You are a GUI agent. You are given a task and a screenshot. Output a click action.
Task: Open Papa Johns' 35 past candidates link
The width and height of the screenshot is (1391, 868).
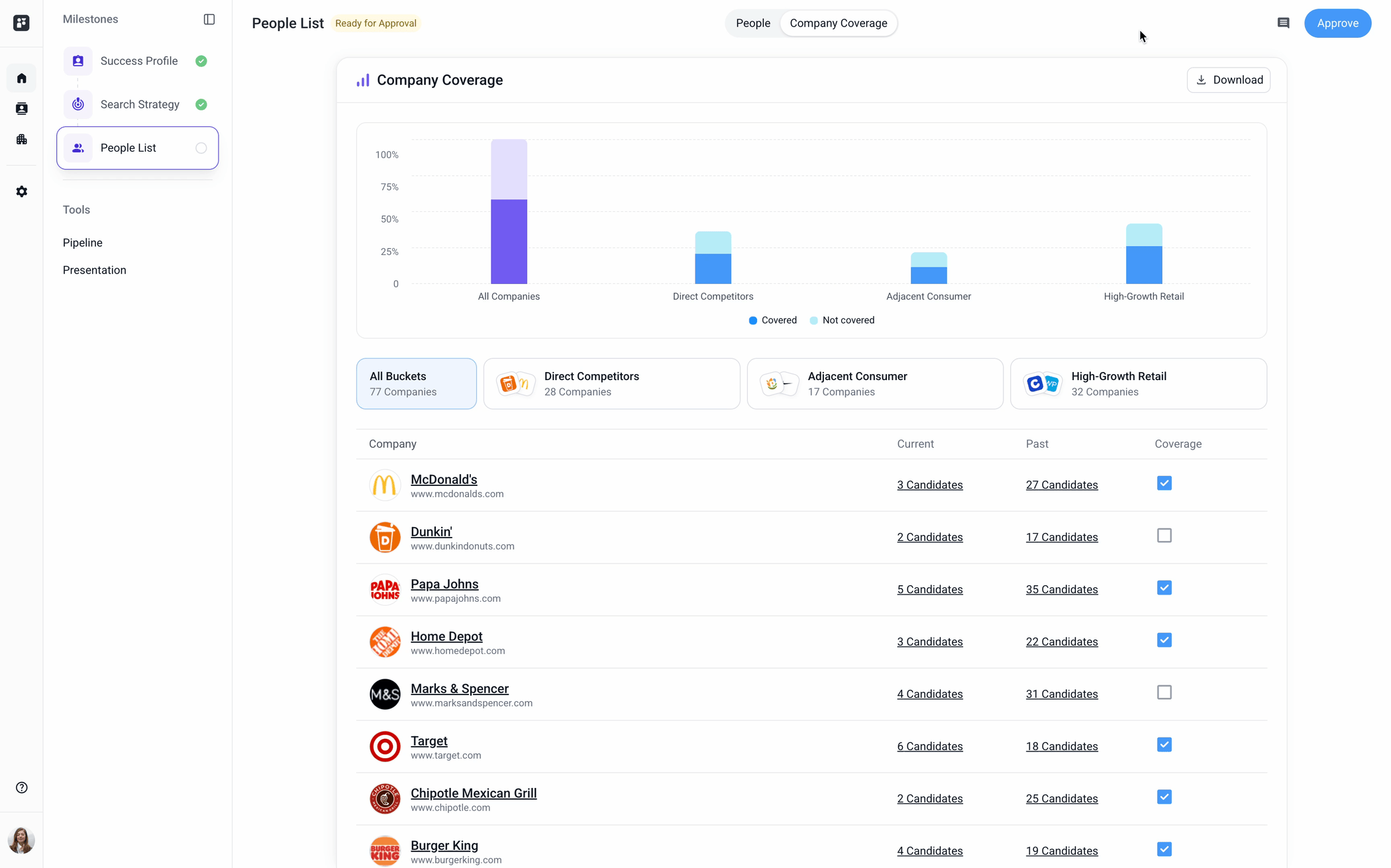pos(1061,589)
